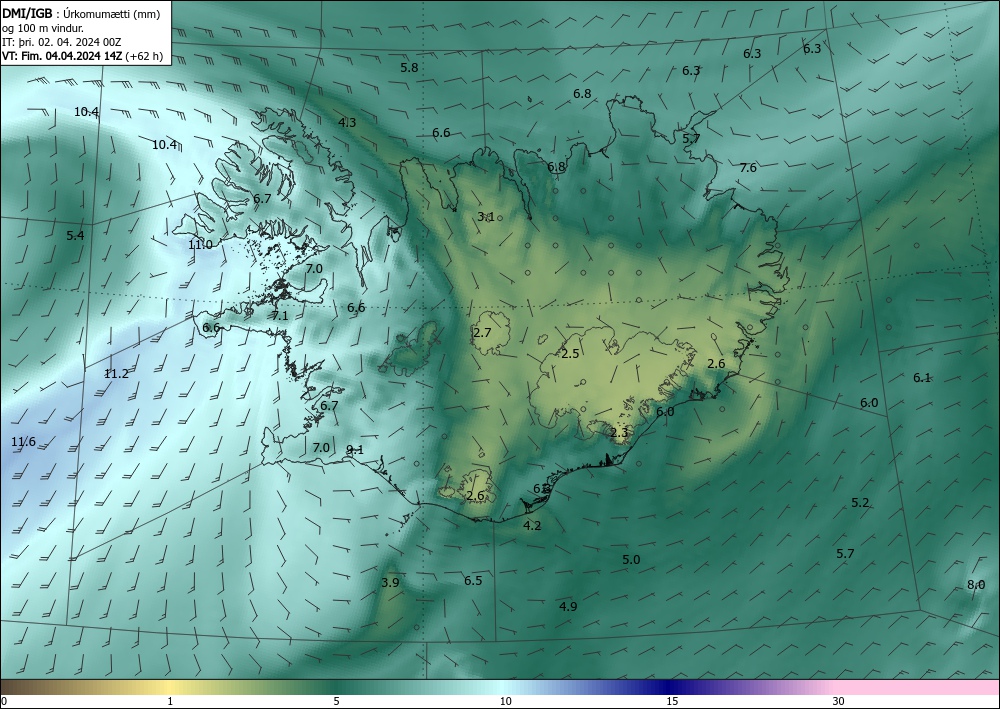This screenshot has height=709, width=1000.
Task: Click the colour scale label "5"
Action: click(336, 702)
